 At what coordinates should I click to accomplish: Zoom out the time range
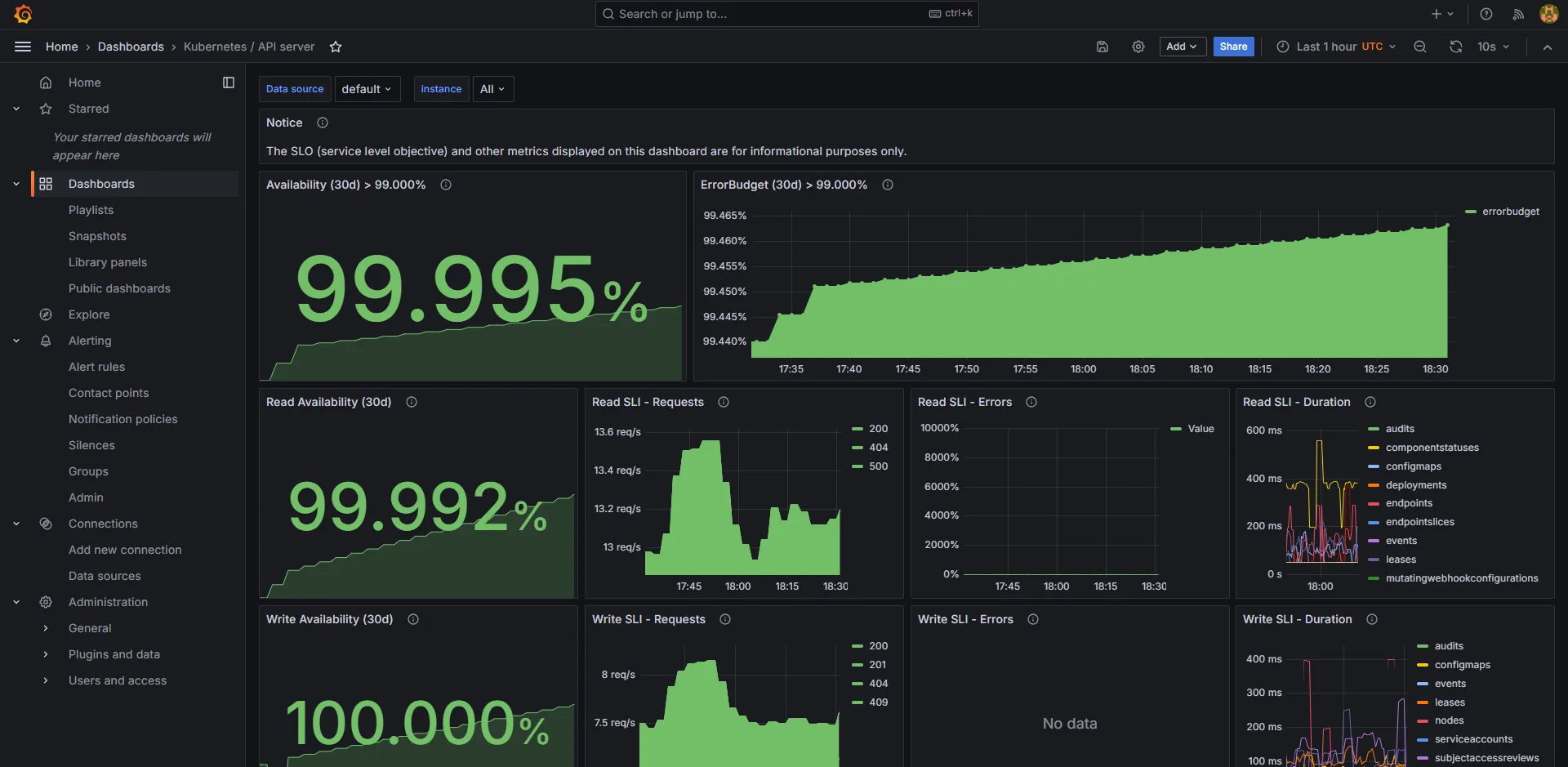pyautogui.click(x=1420, y=47)
